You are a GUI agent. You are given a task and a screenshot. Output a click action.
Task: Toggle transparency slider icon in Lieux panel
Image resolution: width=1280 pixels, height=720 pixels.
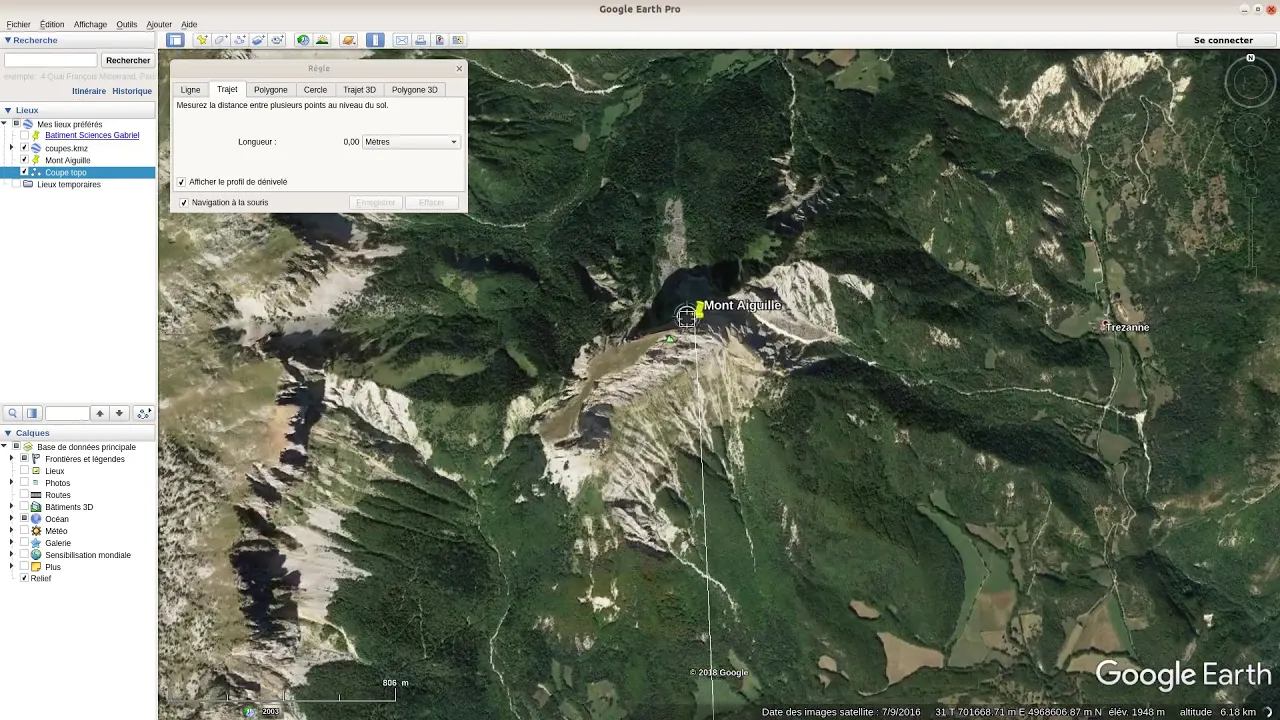click(x=32, y=413)
